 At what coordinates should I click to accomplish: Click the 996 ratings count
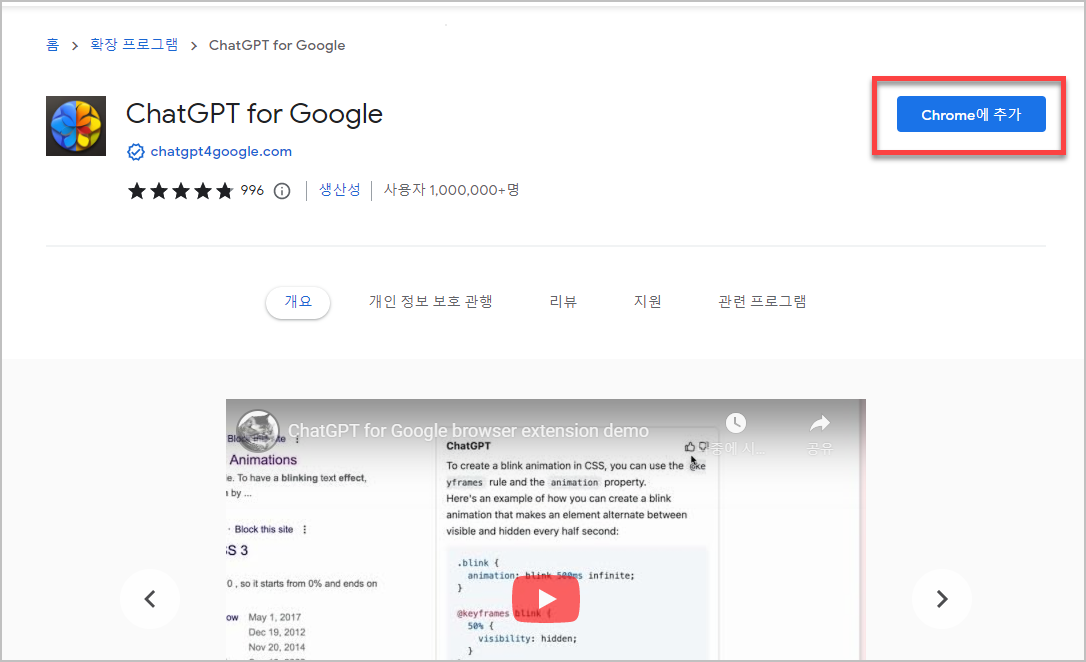click(x=252, y=190)
